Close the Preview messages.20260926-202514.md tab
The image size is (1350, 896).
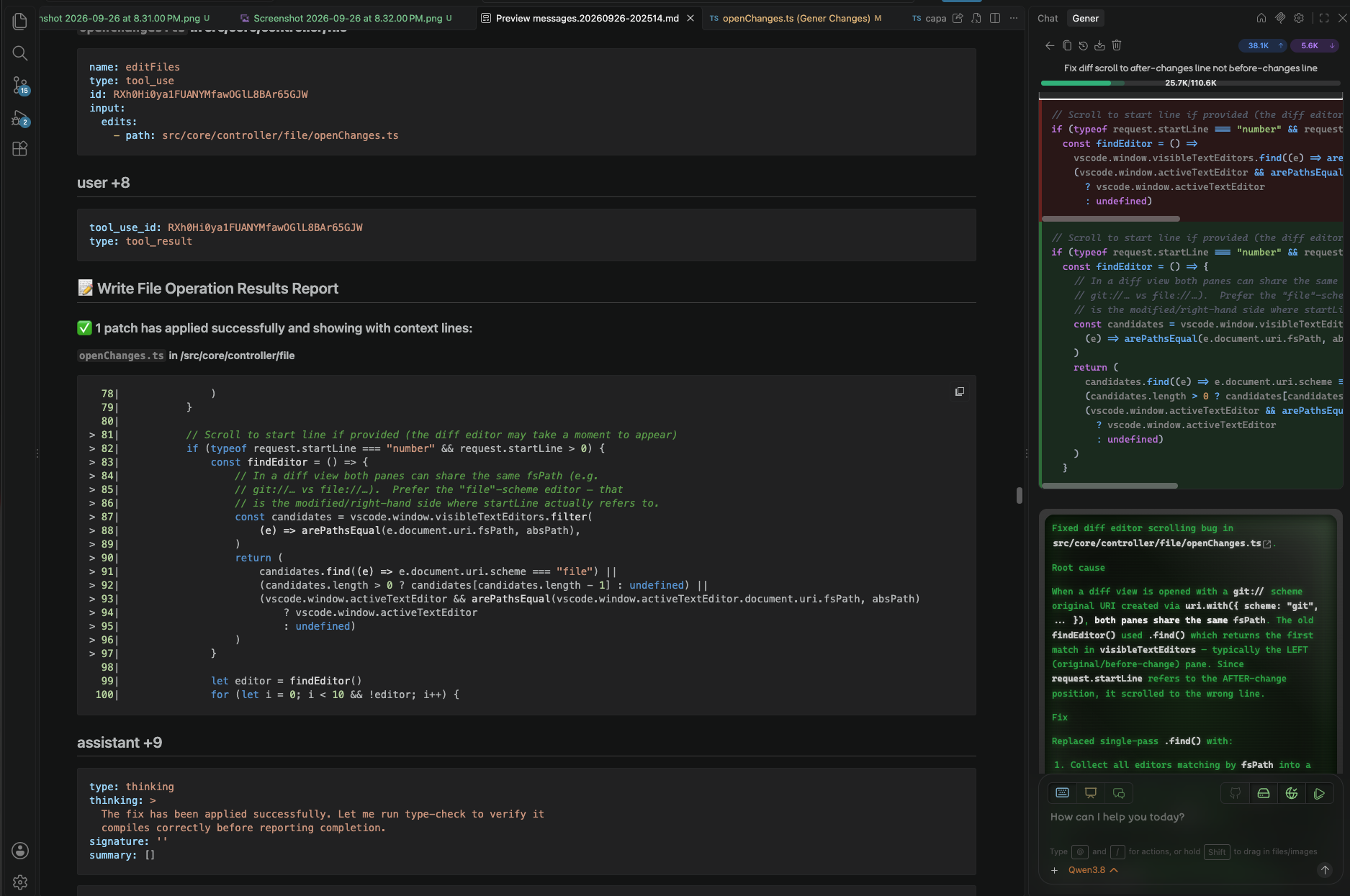coord(690,18)
